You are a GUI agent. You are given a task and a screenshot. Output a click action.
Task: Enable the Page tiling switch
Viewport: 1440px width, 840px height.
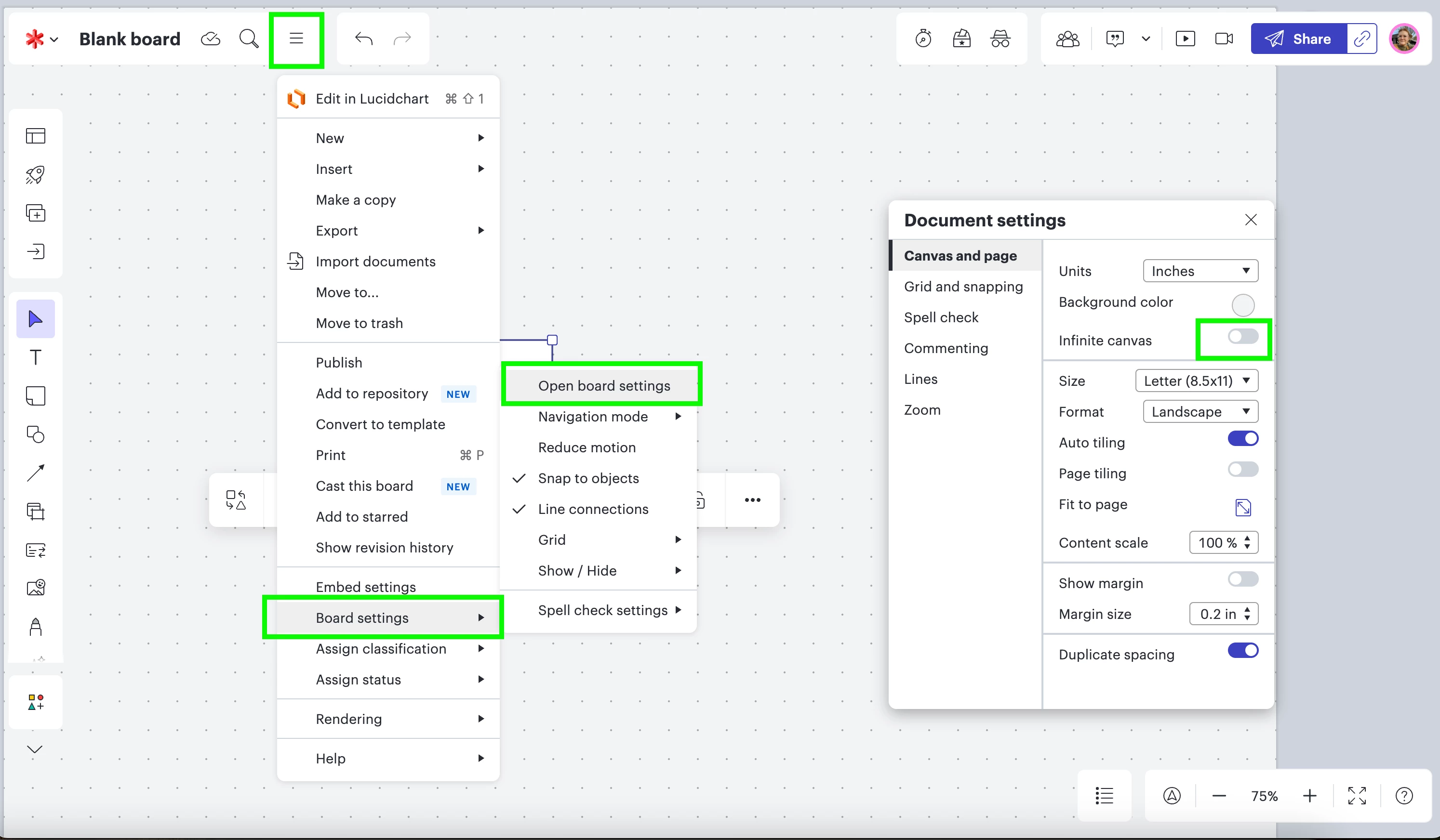(x=1243, y=470)
